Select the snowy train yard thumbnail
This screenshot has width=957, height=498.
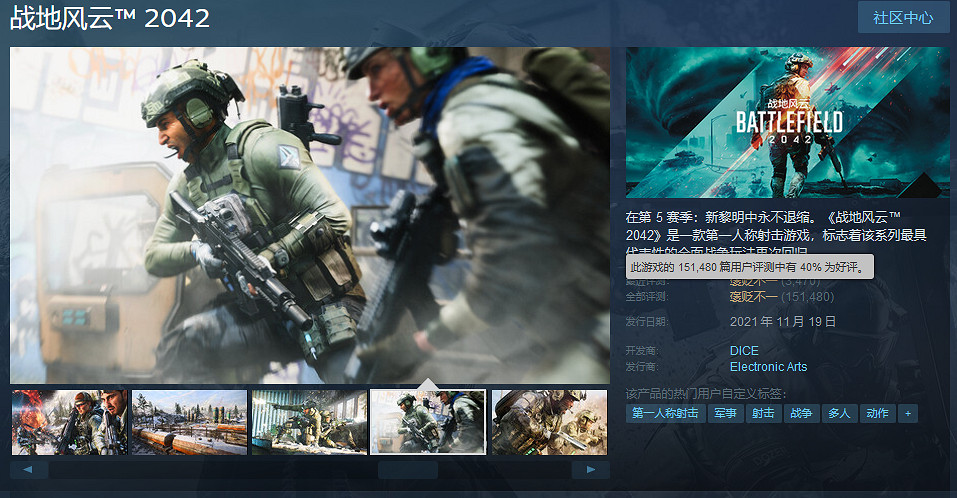point(189,422)
